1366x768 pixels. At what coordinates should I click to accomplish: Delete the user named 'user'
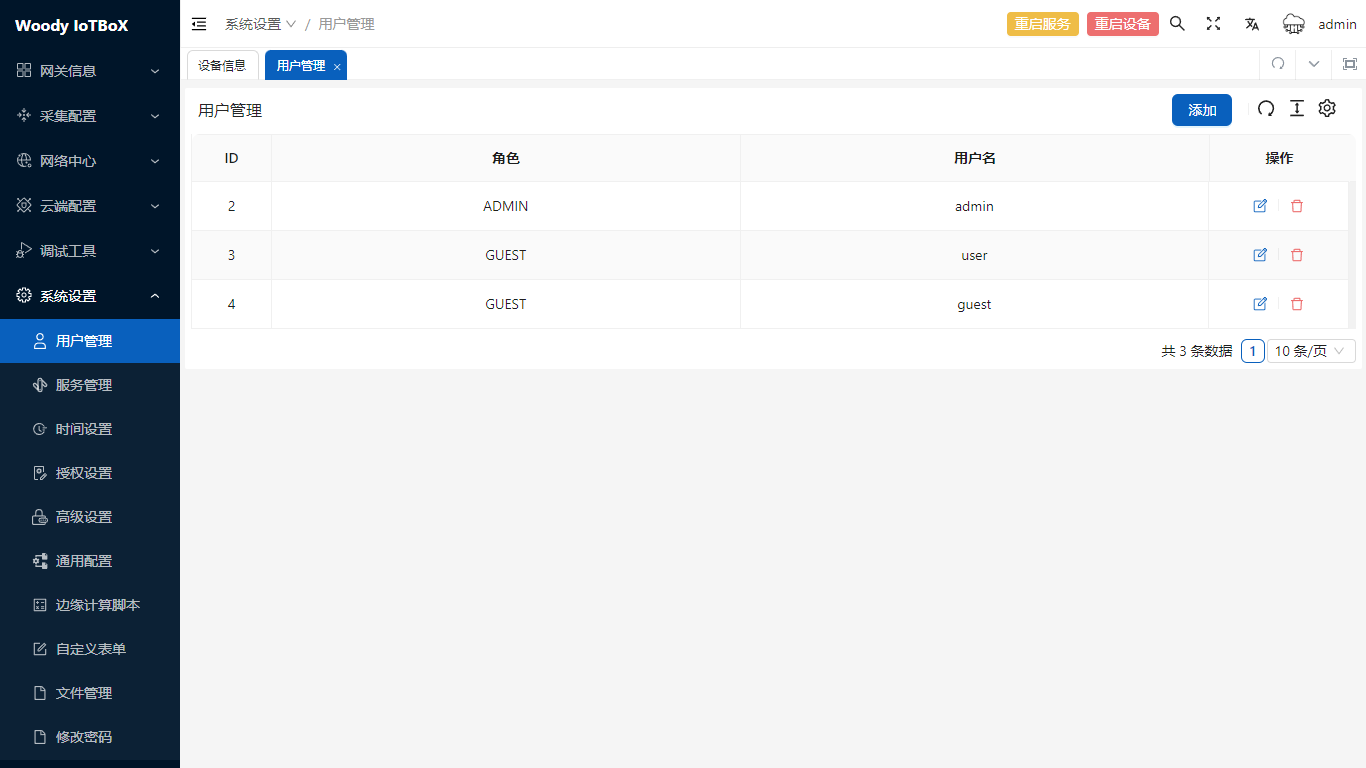point(1297,255)
